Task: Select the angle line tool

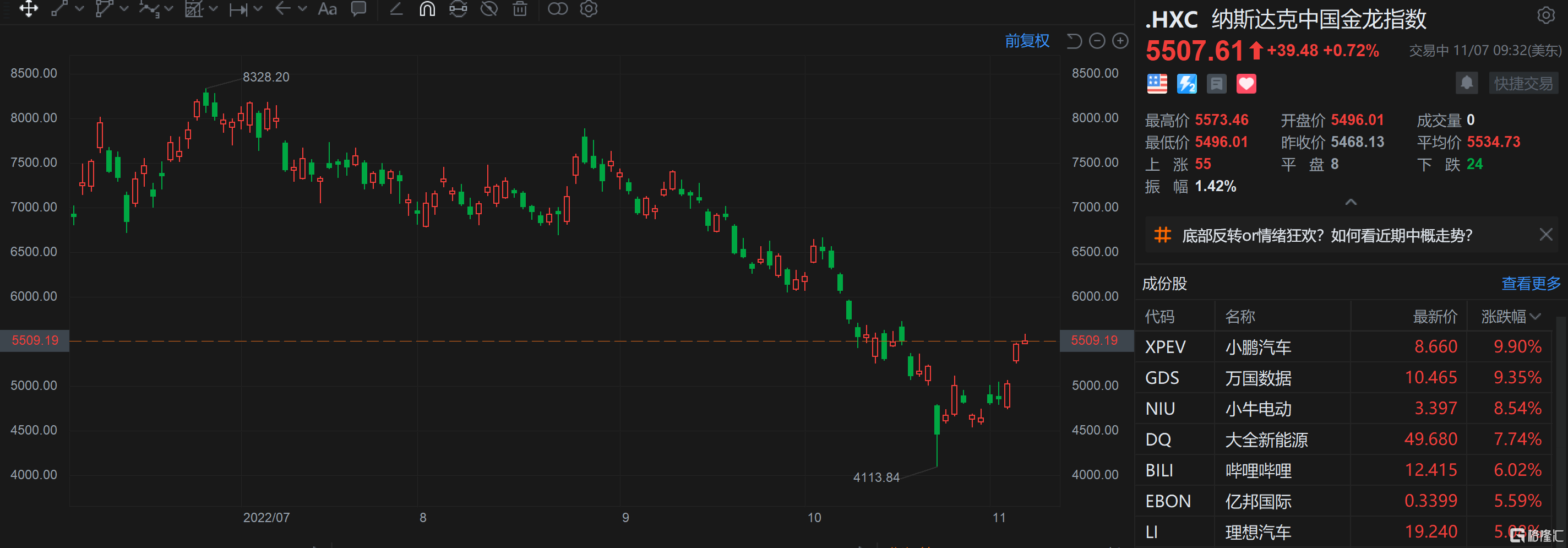Action: [396, 8]
